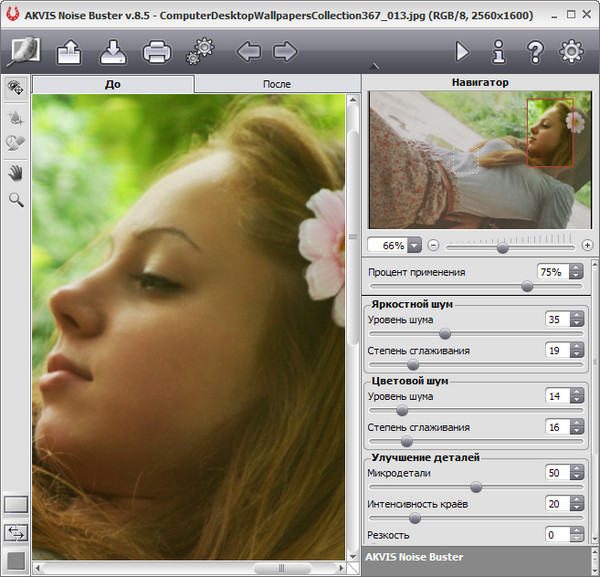The height and width of the screenshot is (577, 600).
Task: Select the Hand tool in the left toolbar
Action: [x=16, y=173]
